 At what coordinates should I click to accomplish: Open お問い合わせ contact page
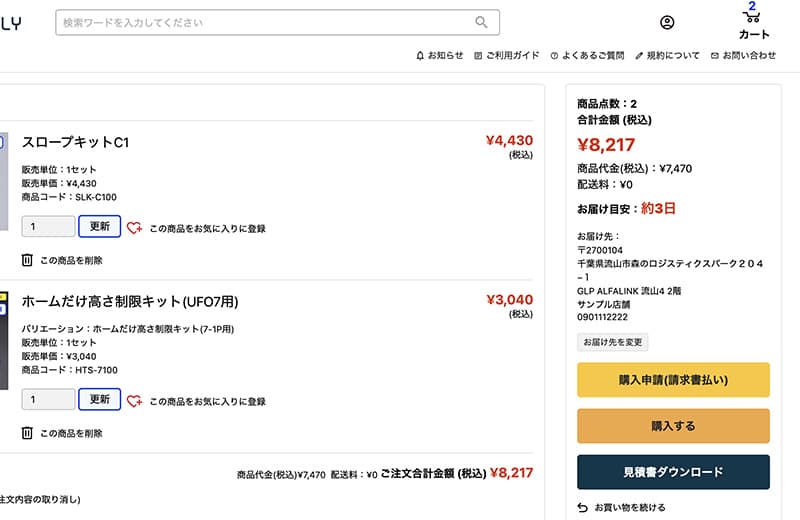pos(743,55)
